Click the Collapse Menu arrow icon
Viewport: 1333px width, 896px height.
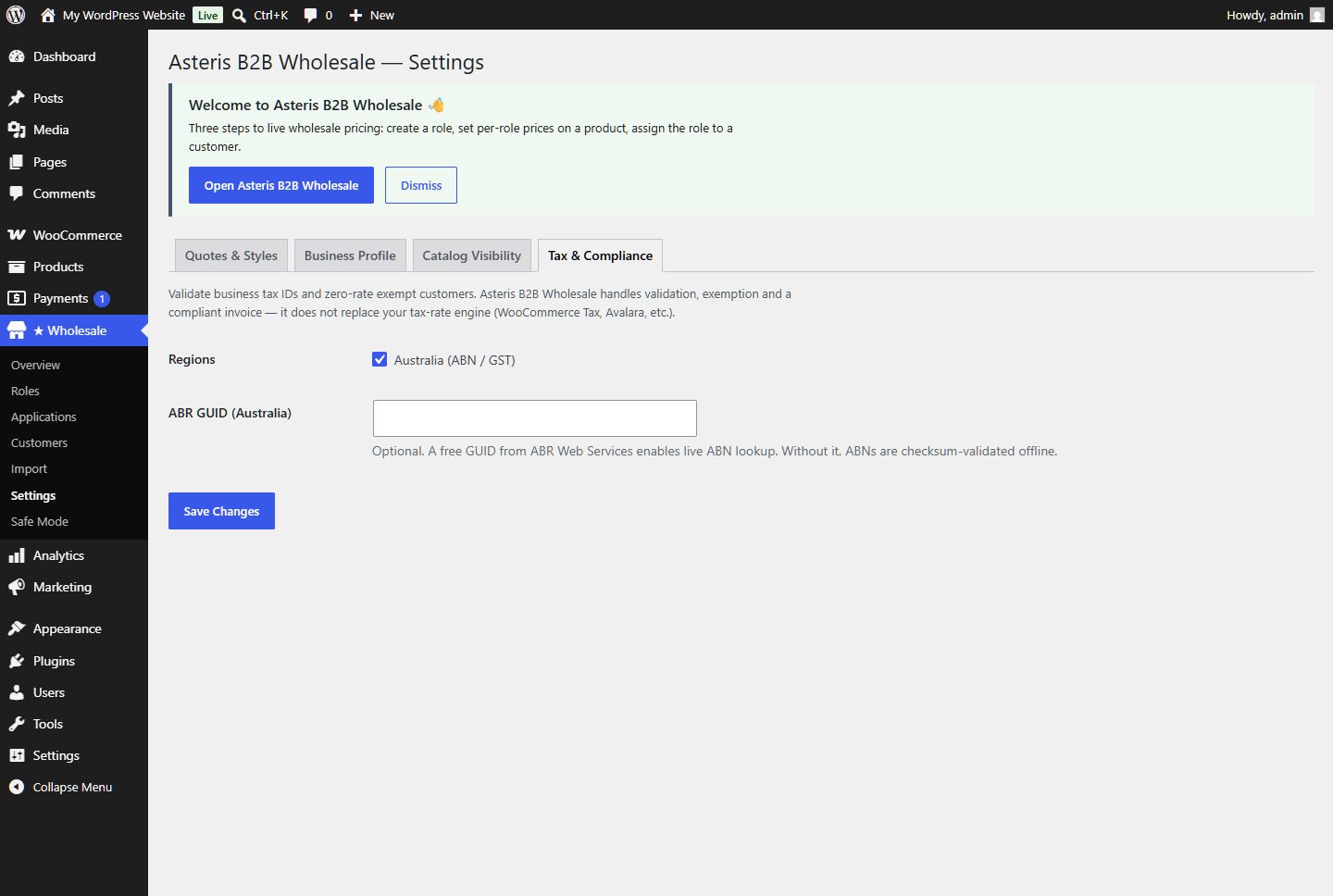(x=17, y=787)
